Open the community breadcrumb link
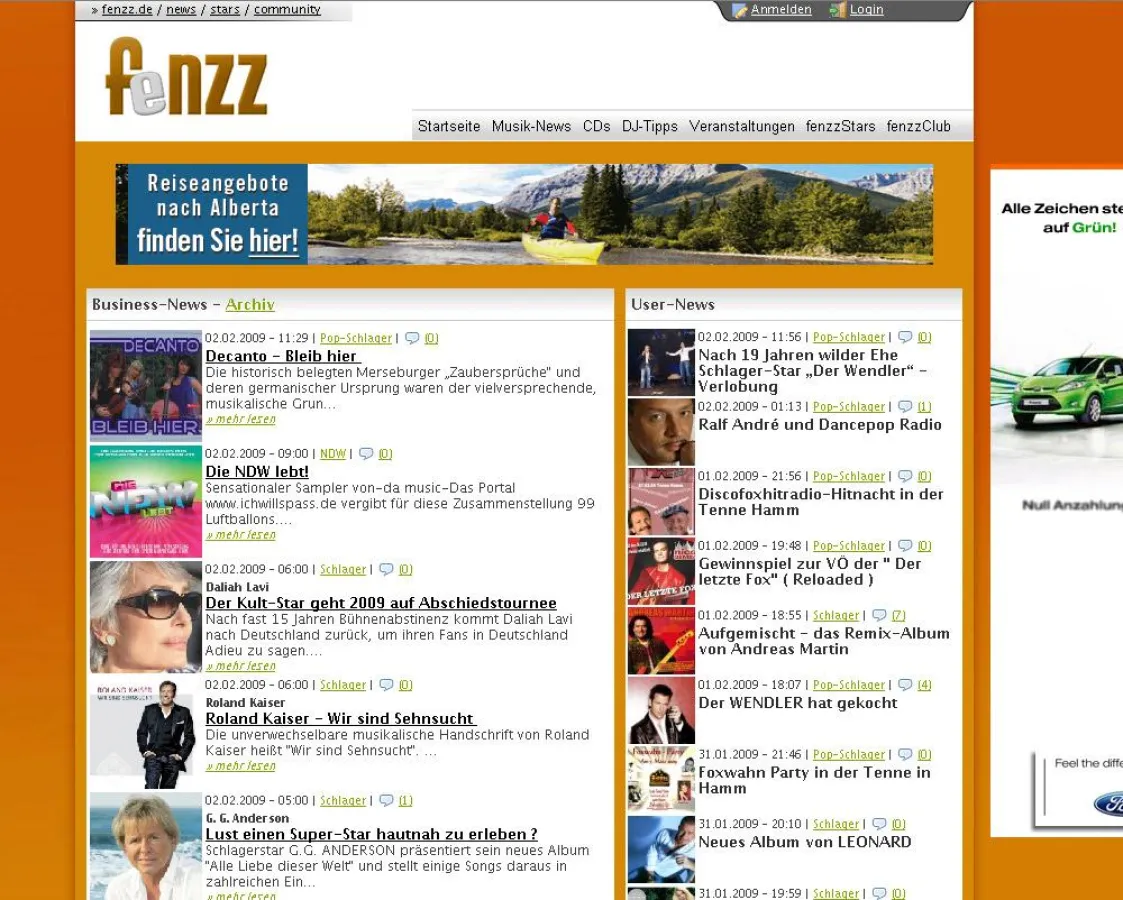Screen dimensions: 1123x900 [287, 9]
